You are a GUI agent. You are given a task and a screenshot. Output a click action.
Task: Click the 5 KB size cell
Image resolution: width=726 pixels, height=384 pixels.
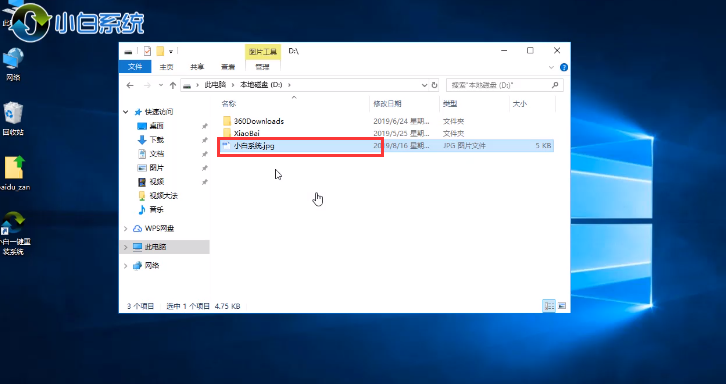pos(544,146)
